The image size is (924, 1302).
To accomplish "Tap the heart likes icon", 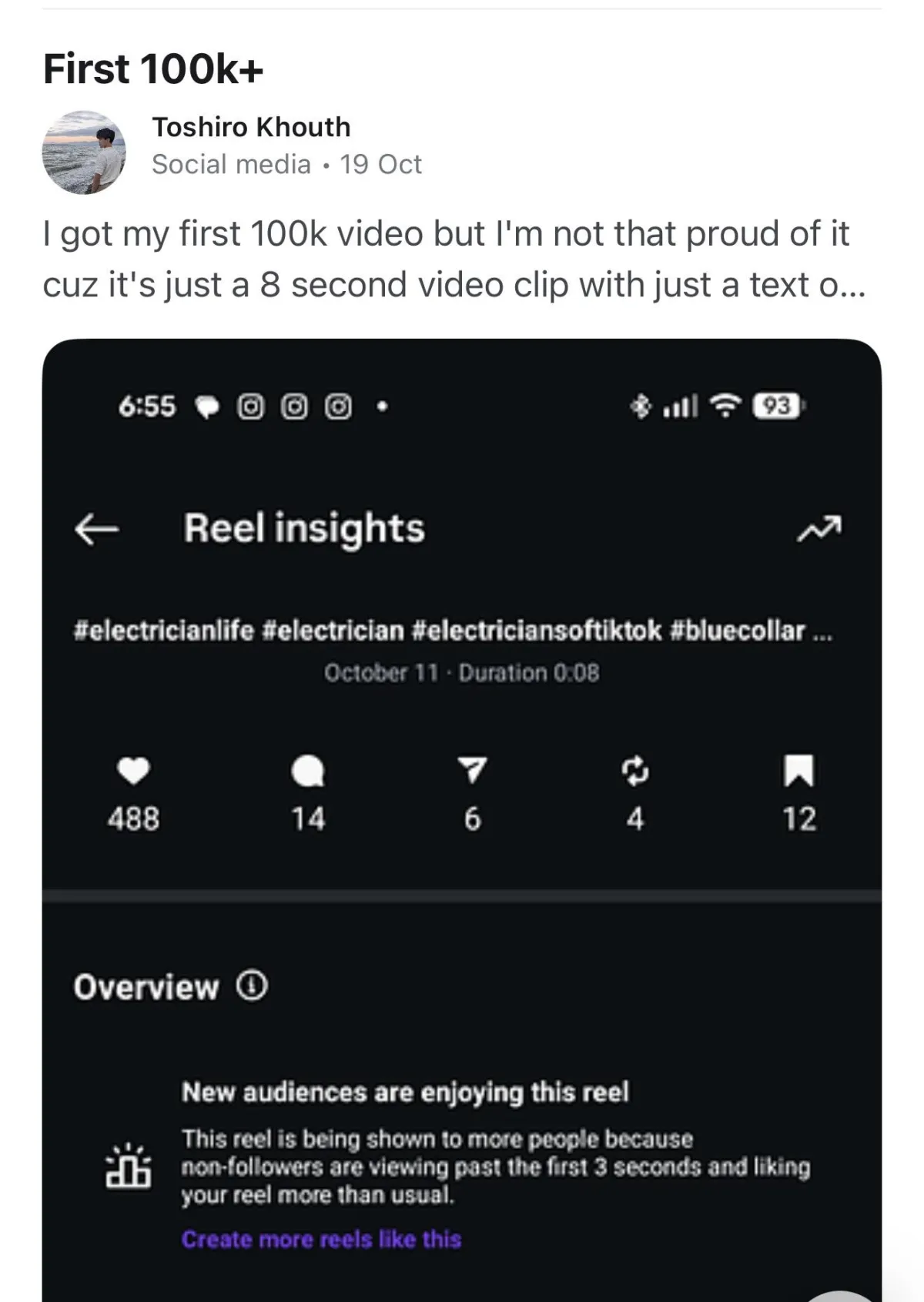I will pyautogui.click(x=133, y=770).
